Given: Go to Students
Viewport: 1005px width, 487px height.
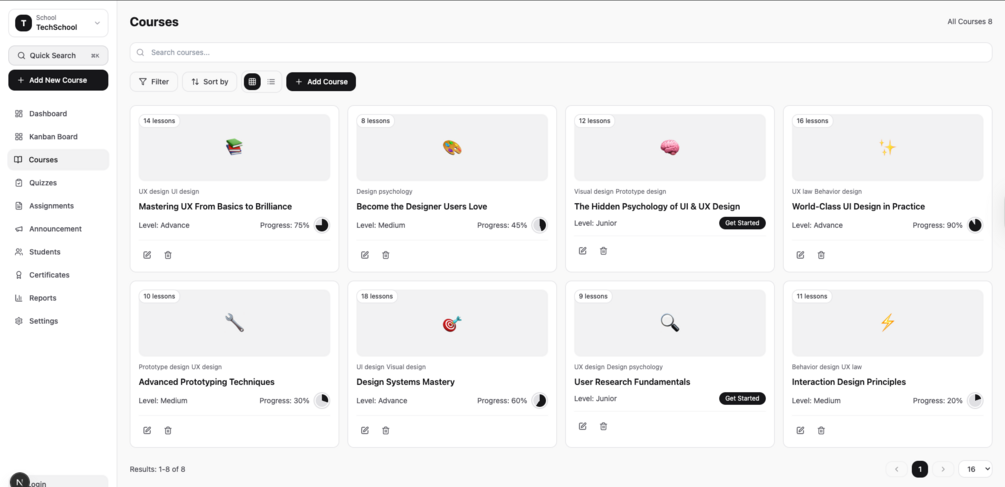Looking at the screenshot, I should pos(58,252).
